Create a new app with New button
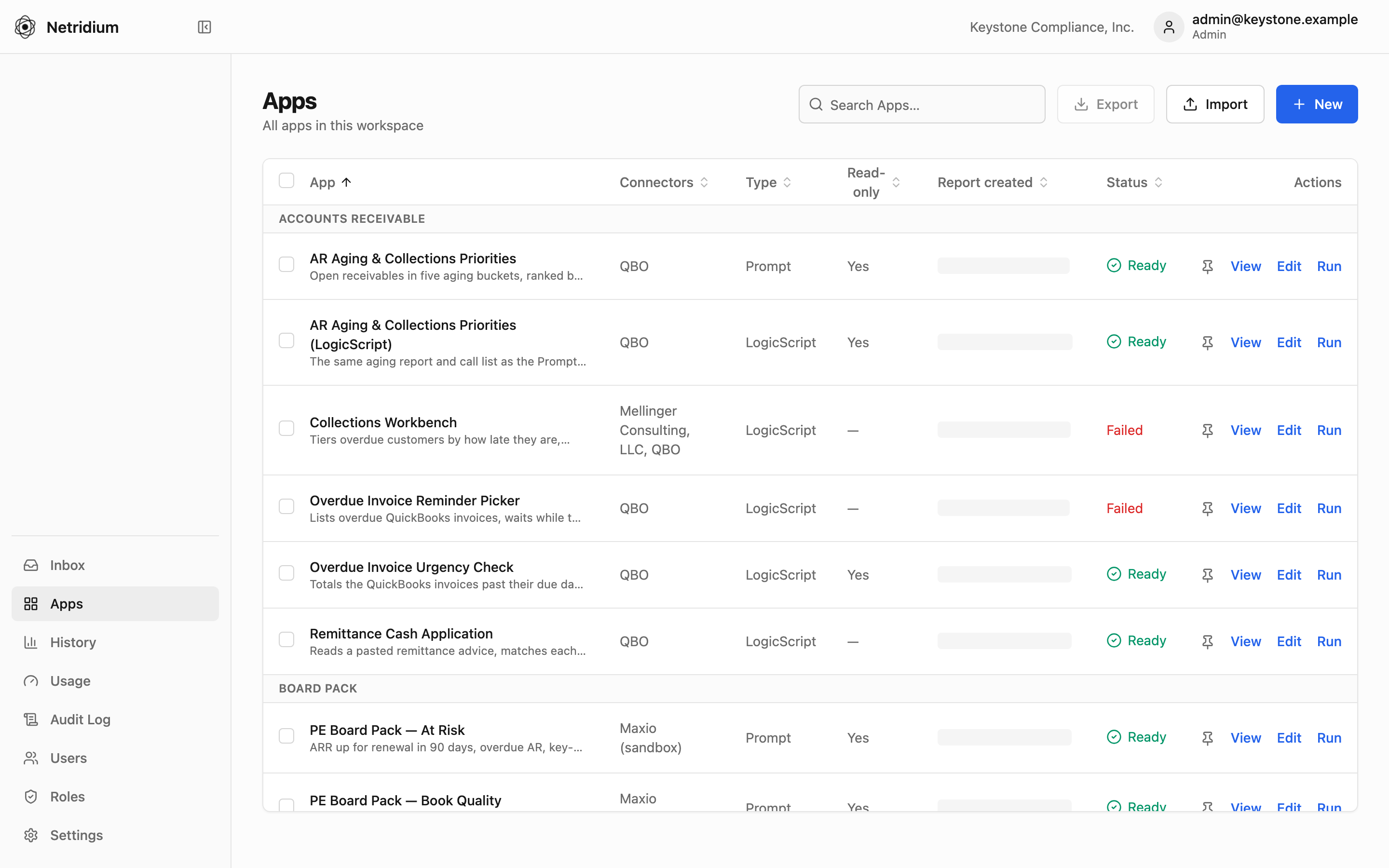The width and height of the screenshot is (1389, 868). tap(1317, 105)
